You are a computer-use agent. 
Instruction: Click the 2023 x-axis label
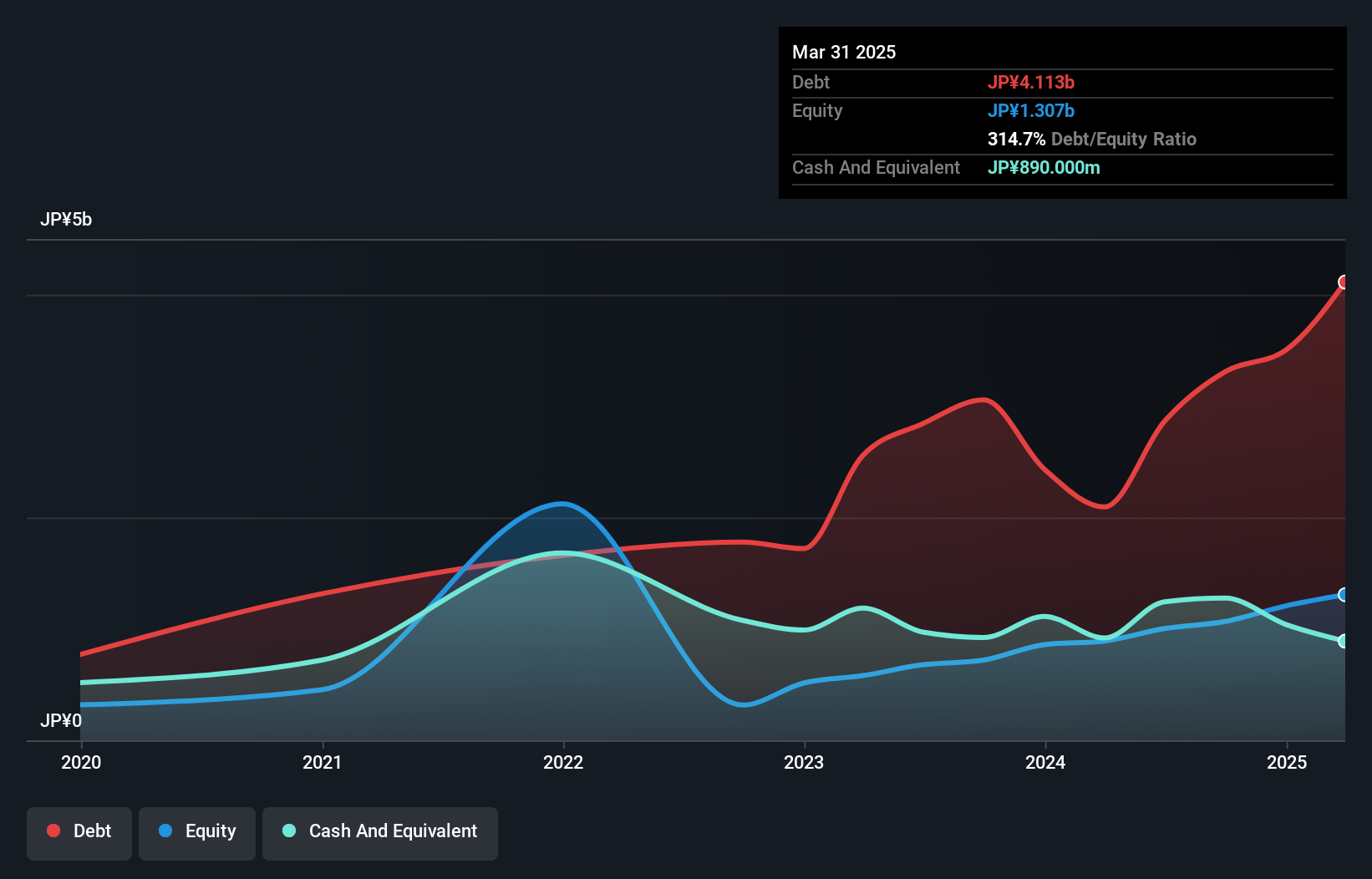click(804, 762)
